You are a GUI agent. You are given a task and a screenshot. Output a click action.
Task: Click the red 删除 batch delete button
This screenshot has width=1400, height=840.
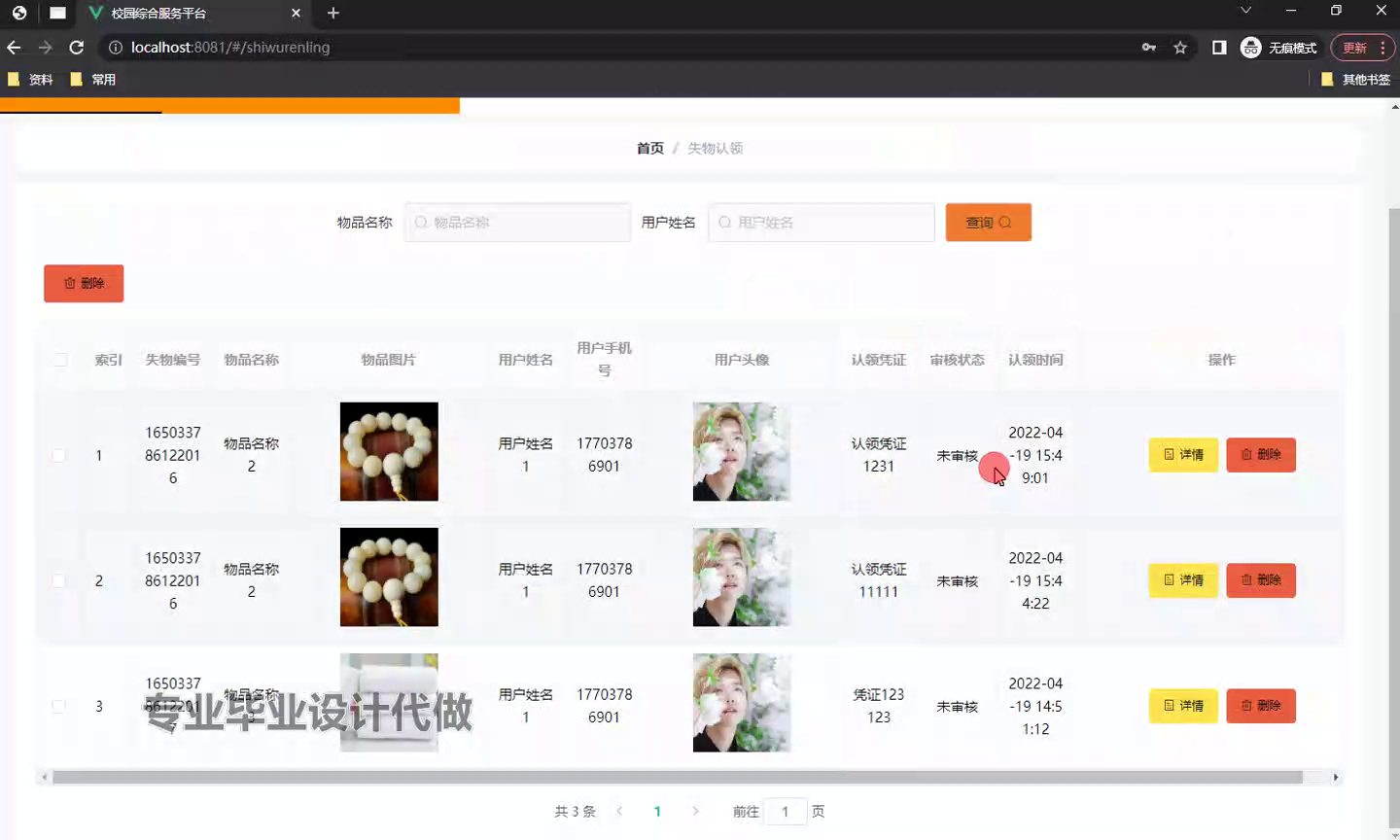pos(84,283)
